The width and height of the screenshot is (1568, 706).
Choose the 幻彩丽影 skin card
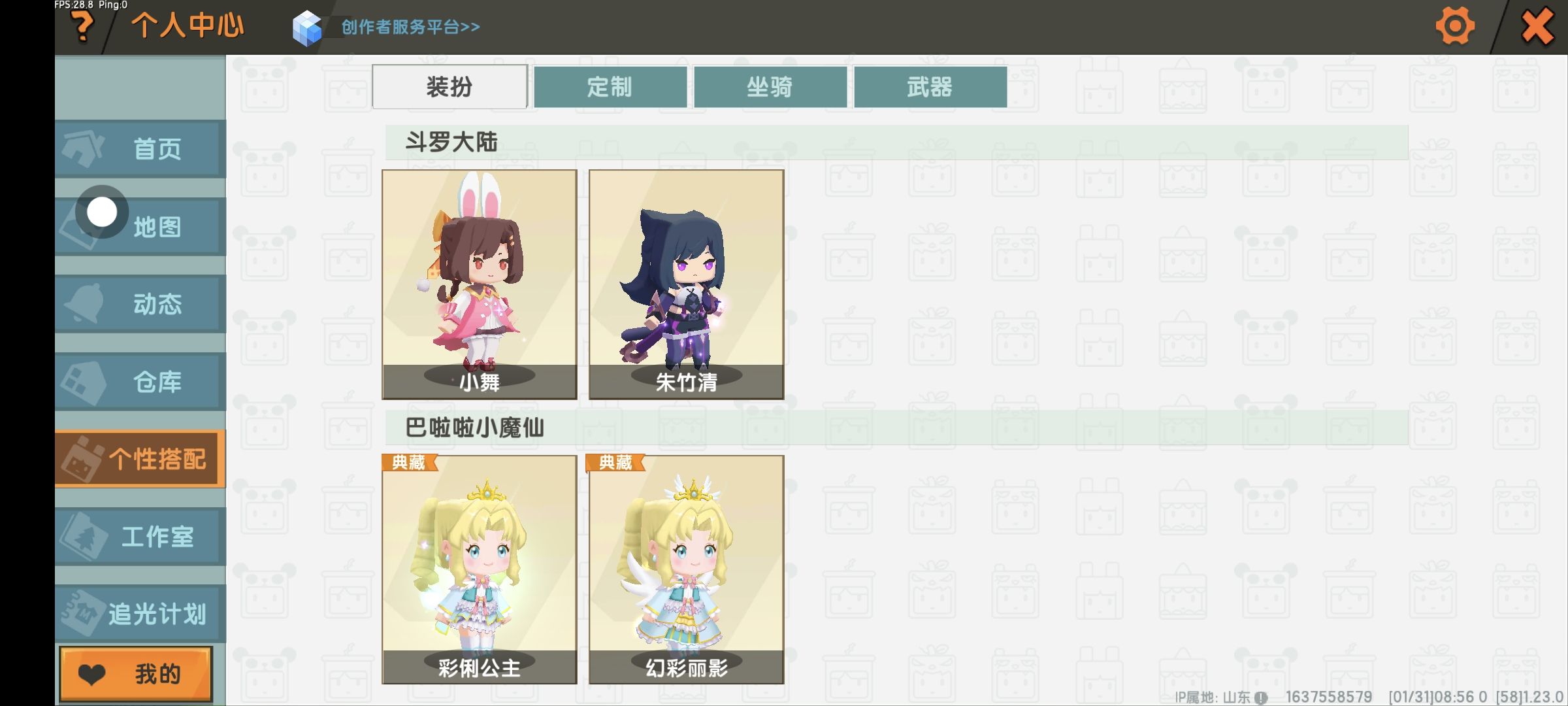coord(687,569)
